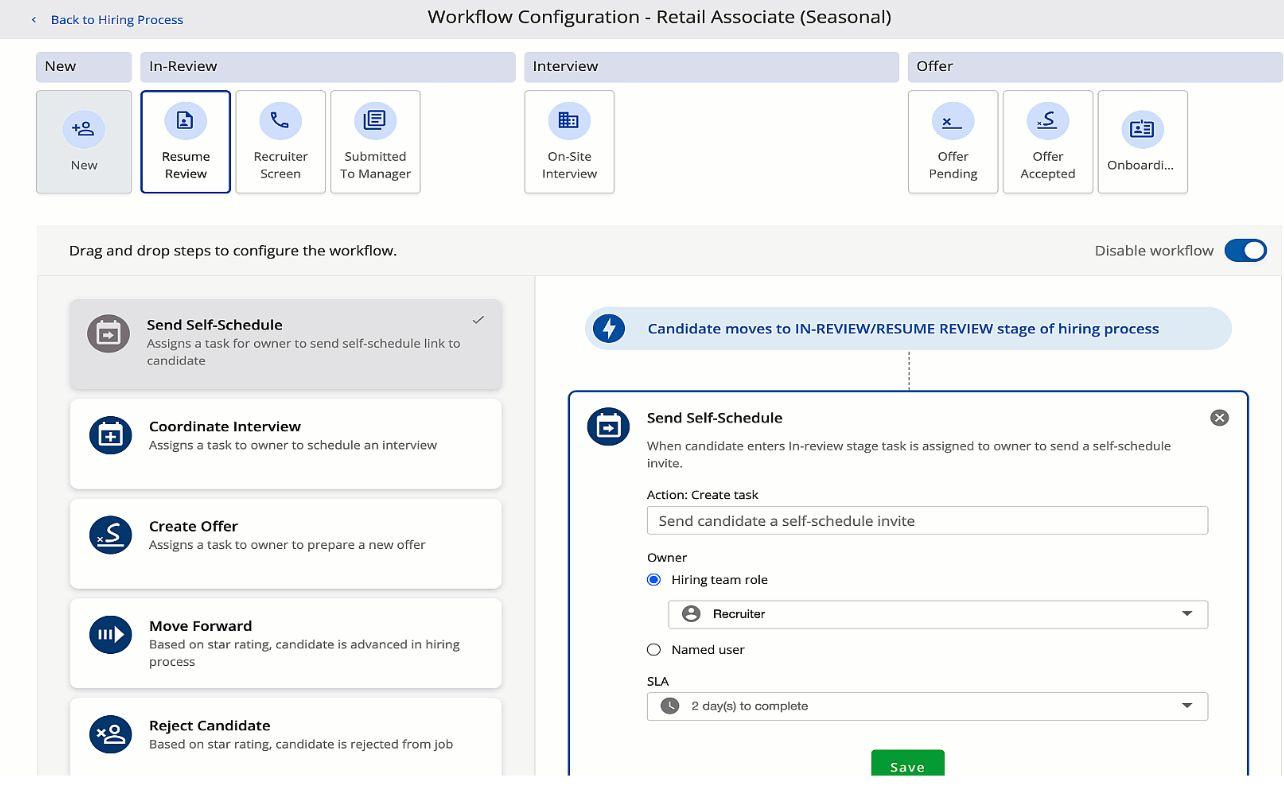
Task: Select the Coordinate Interview workflow step
Action: 285,443
